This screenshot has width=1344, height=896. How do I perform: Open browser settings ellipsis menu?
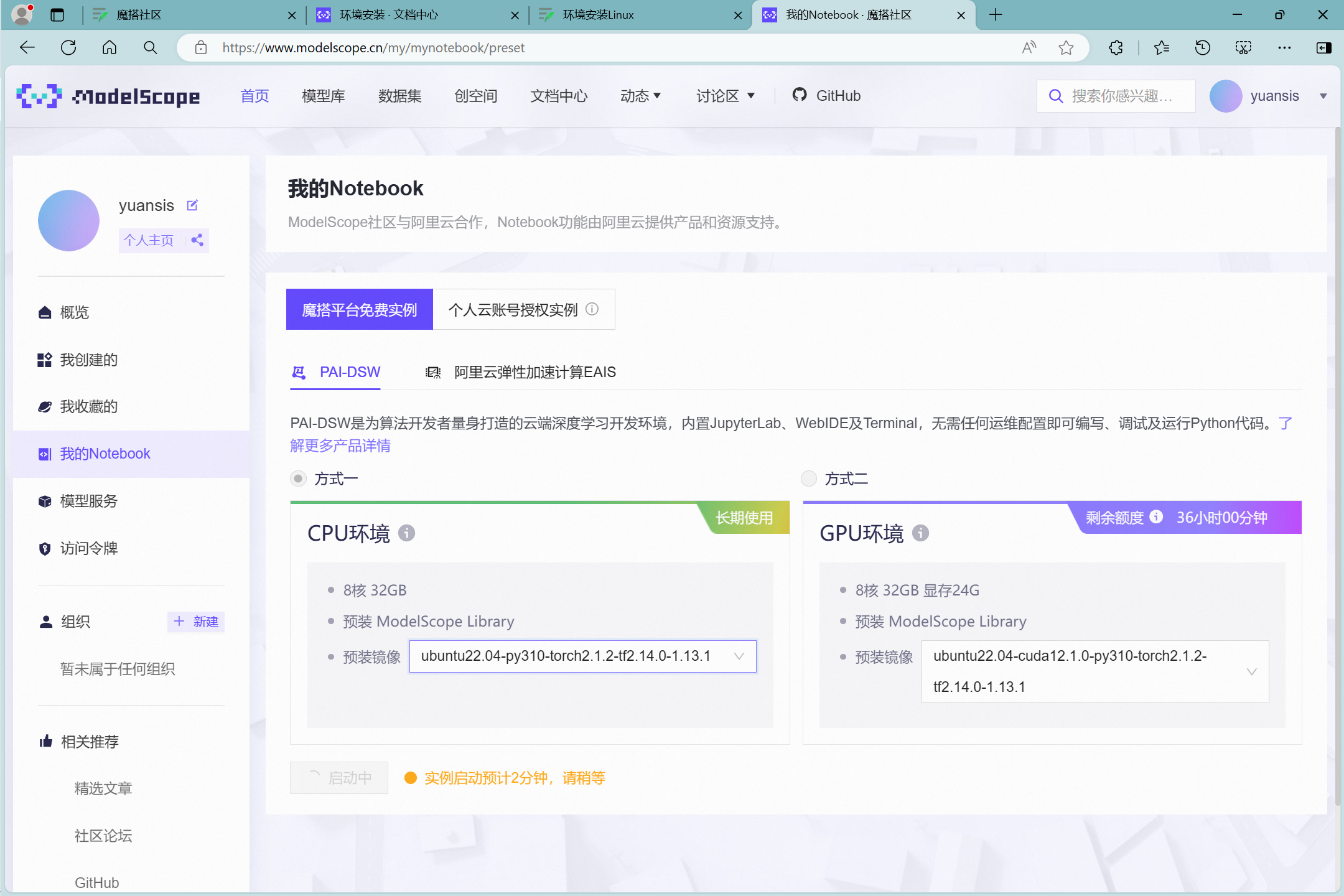click(x=1284, y=48)
